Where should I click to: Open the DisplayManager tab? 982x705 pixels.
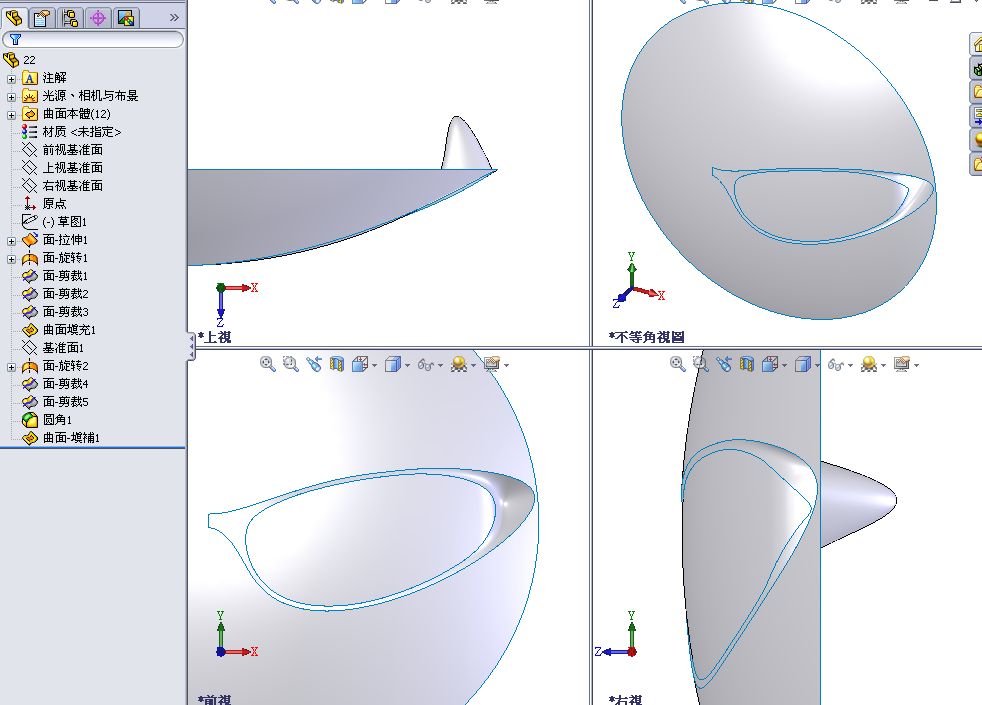pyautogui.click(x=126, y=18)
